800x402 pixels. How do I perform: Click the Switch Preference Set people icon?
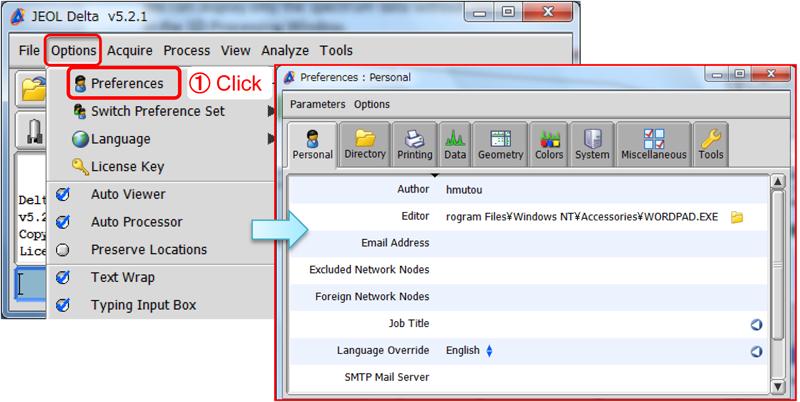pos(80,111)
